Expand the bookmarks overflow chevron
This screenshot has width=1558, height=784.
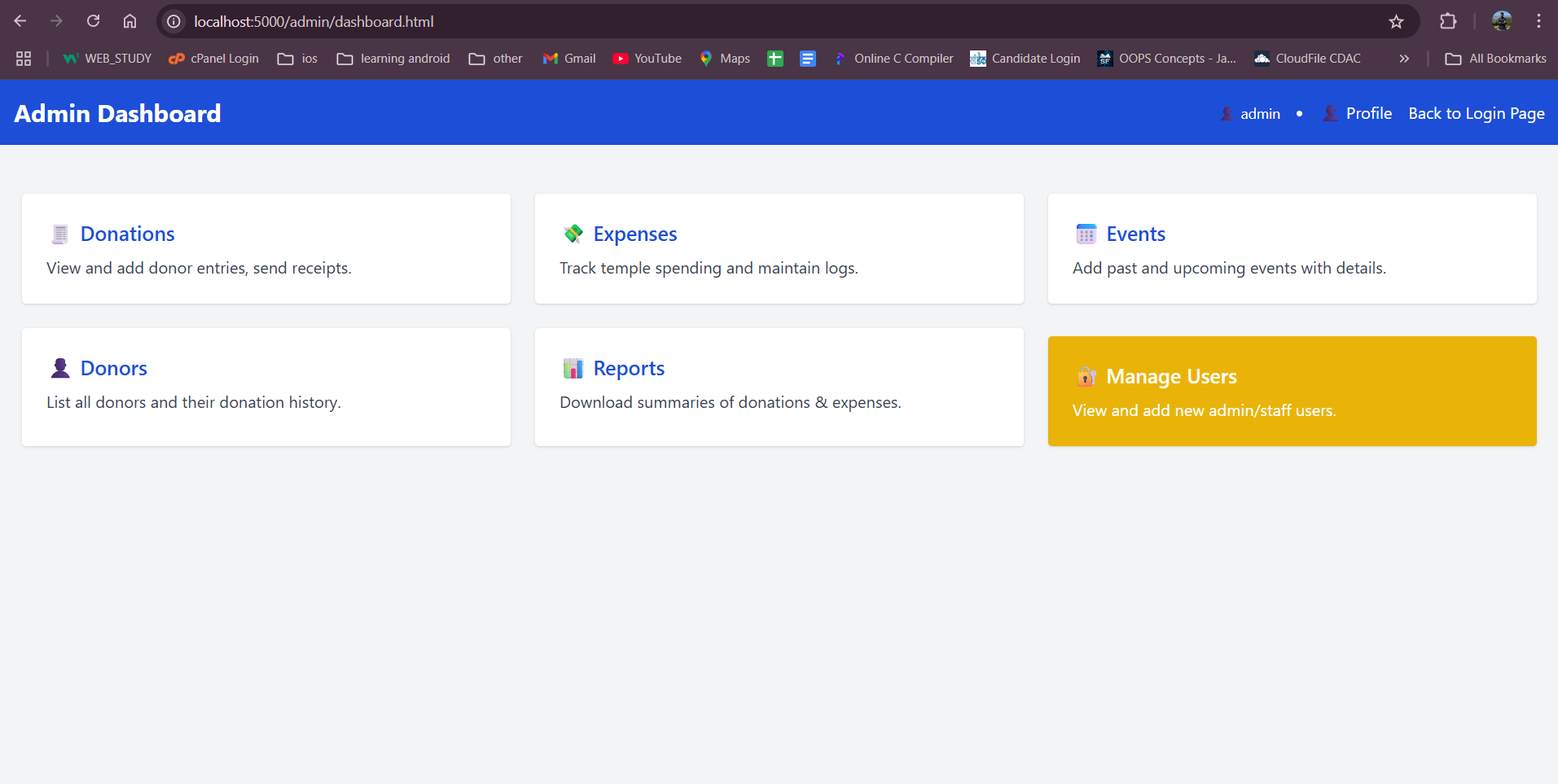1404,58
